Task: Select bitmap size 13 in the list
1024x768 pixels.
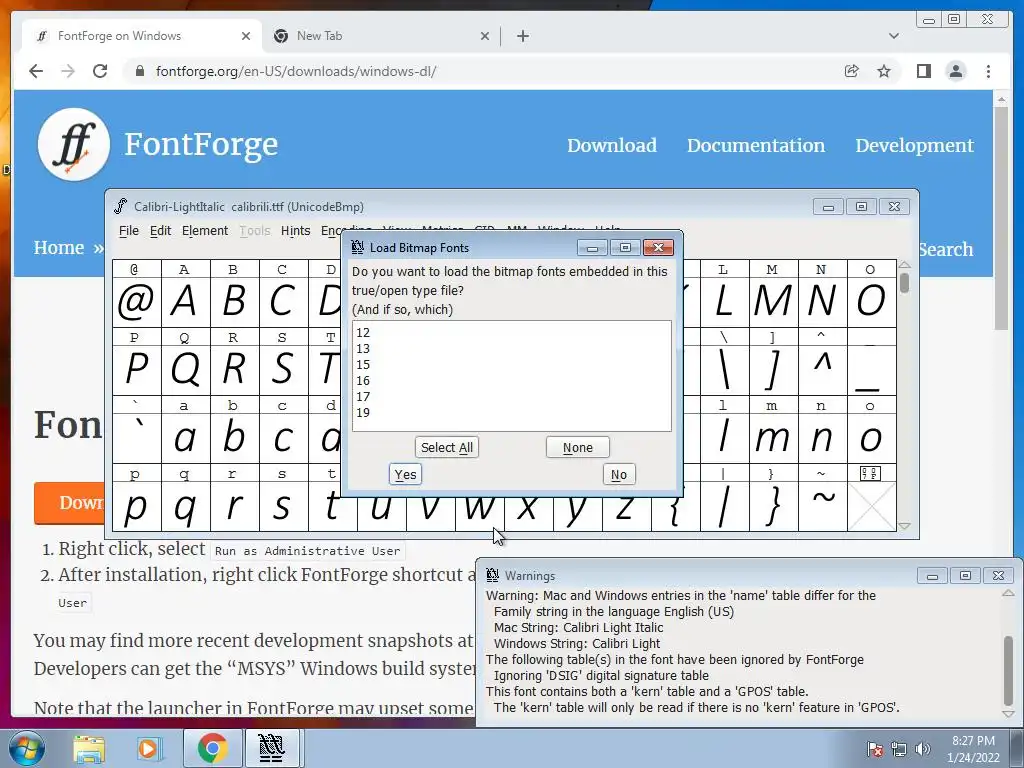Action: (511, 349)
